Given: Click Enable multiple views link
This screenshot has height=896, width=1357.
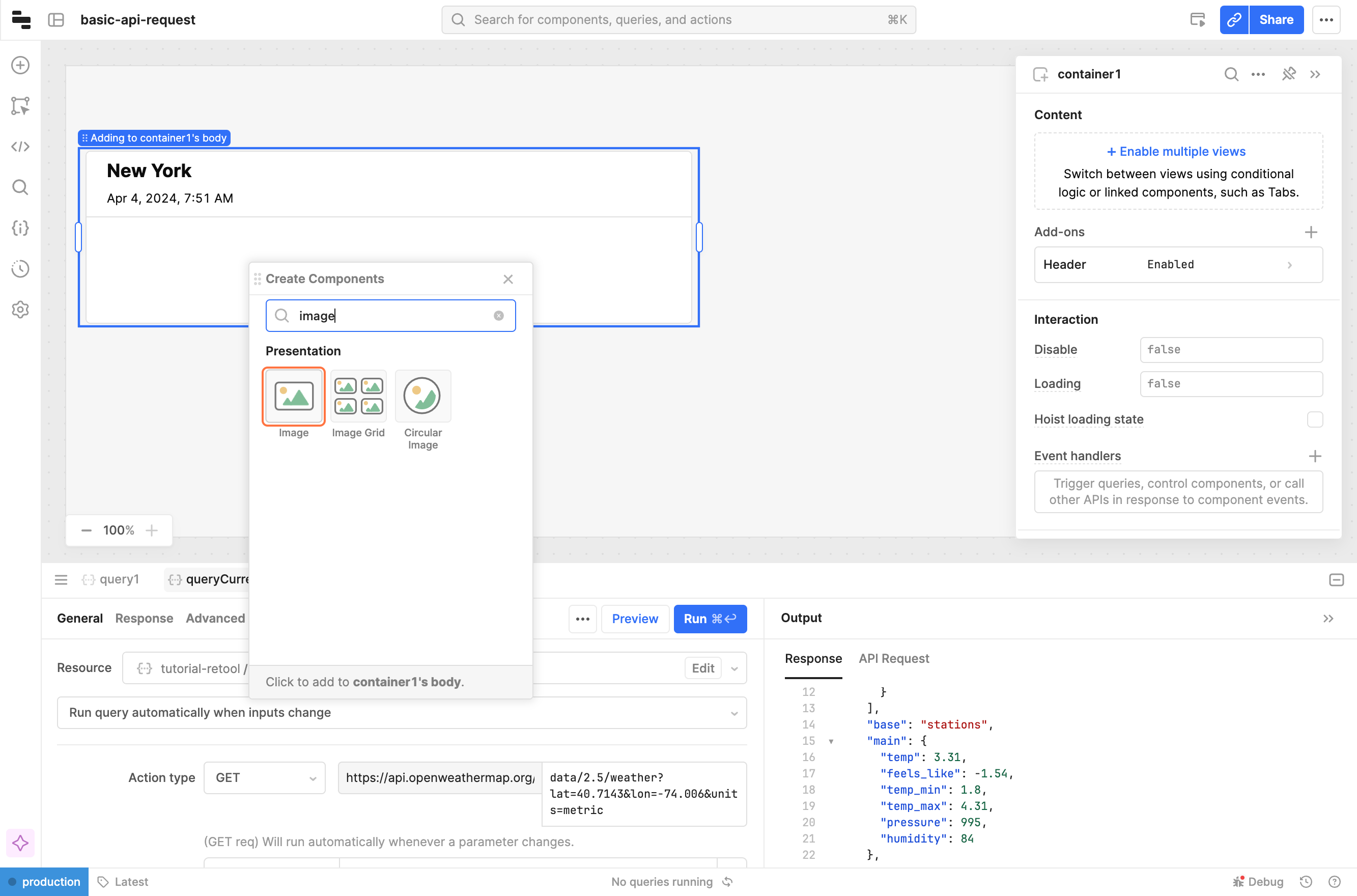Looking at the screenshot, I should point(1176,151).
